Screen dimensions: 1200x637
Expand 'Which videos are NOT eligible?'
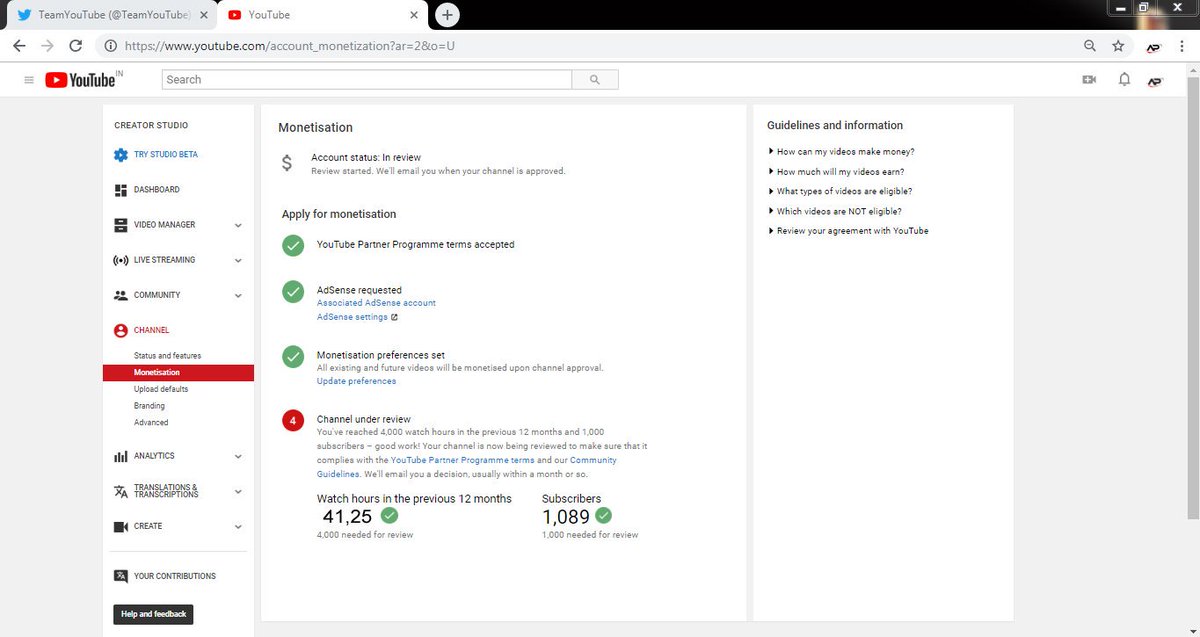click(835, 211)
